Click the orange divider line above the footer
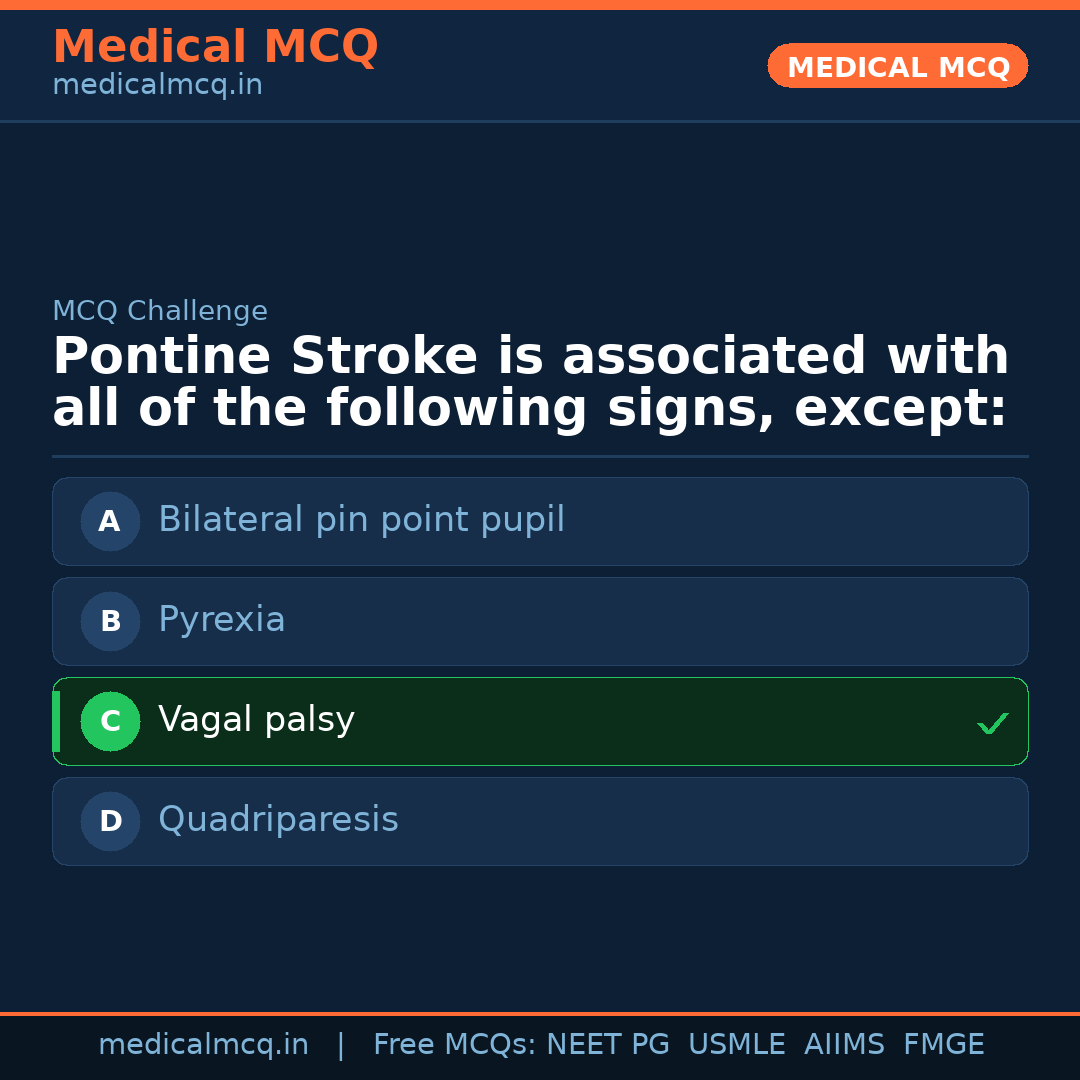This screenshot has width=1080, height=1080. click(x=540, y=1015)
